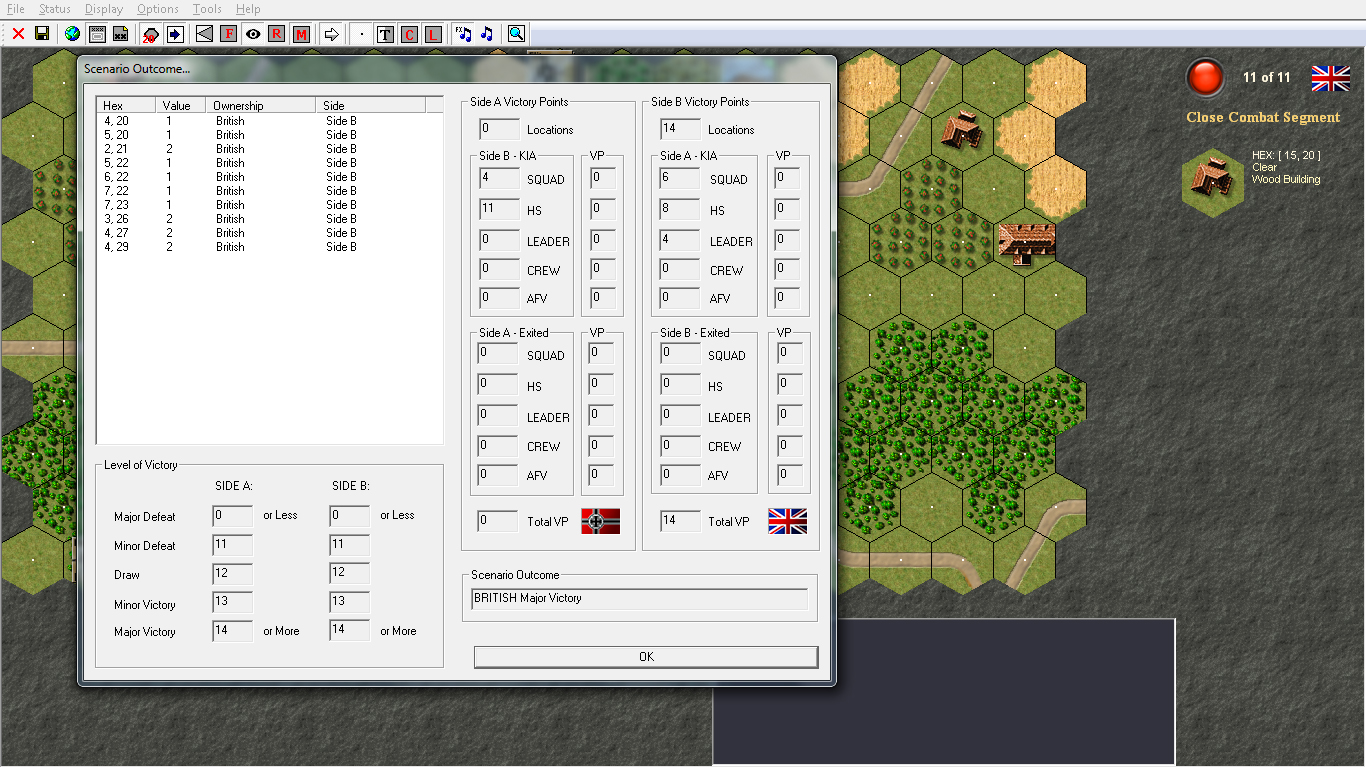
Task: Click the Side A Locations points field
Action: click(499, 129)
